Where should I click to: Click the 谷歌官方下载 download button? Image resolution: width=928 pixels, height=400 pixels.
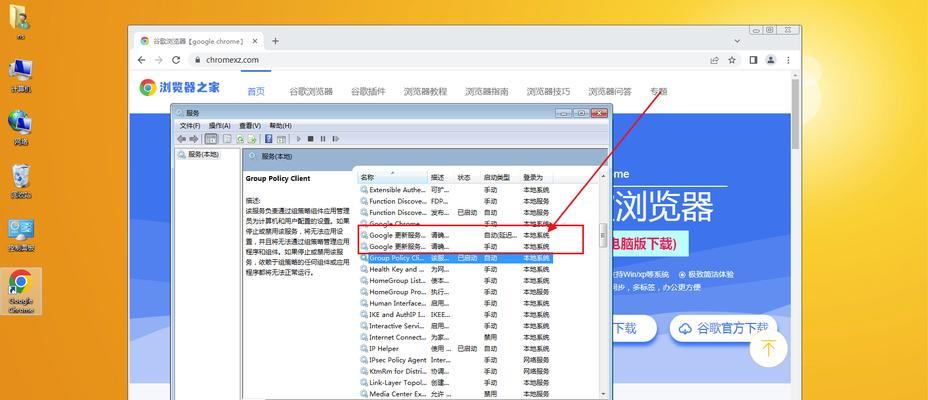point(723,328)
